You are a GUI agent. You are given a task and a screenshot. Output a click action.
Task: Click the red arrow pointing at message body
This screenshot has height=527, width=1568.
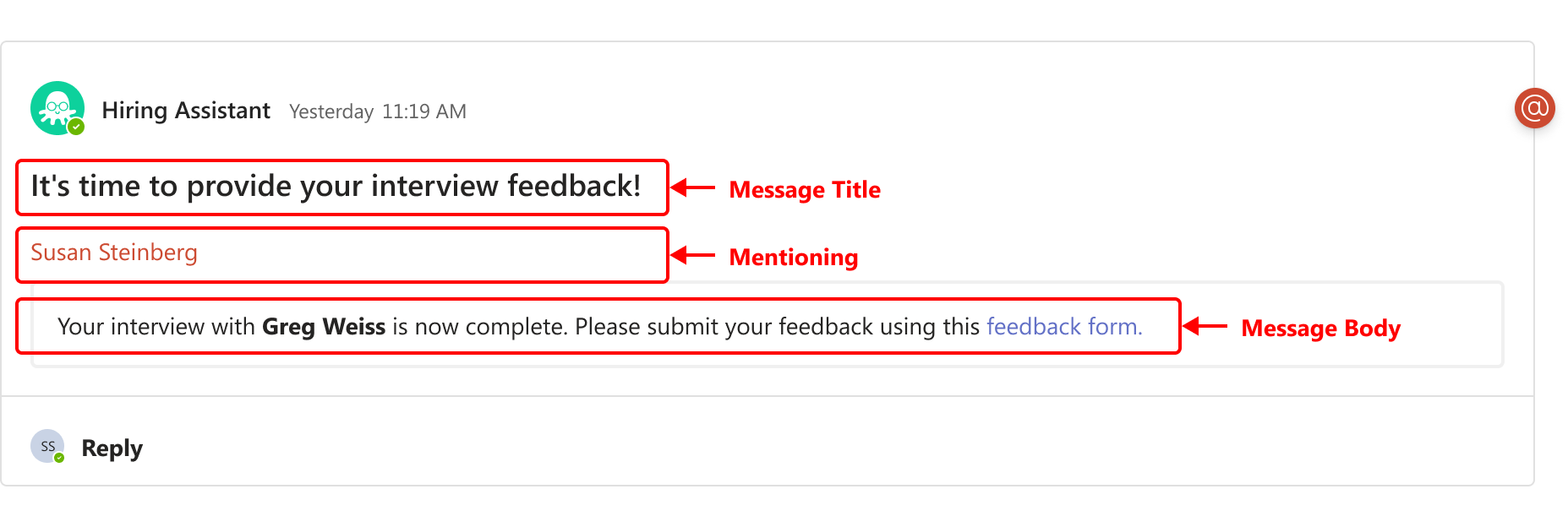pos(1205,326)
